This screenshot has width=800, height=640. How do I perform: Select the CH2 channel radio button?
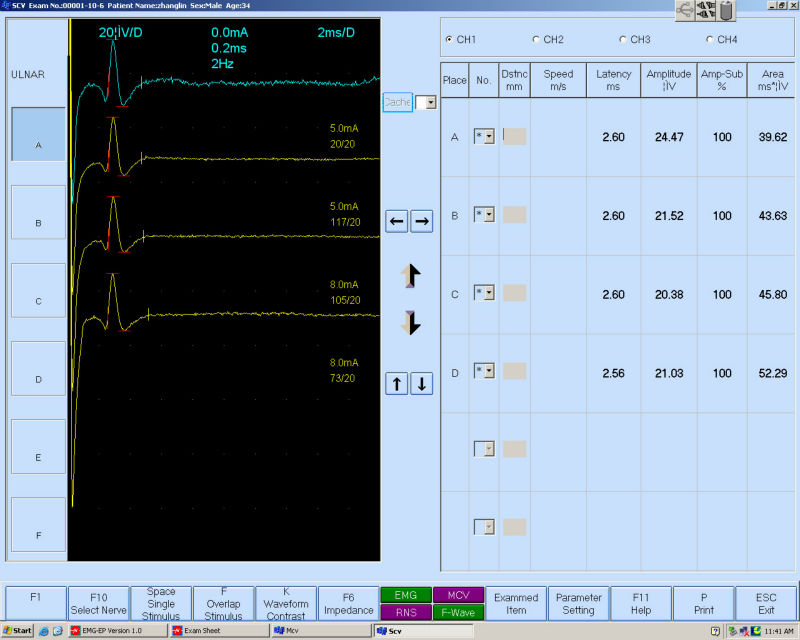tap(536, 39)
